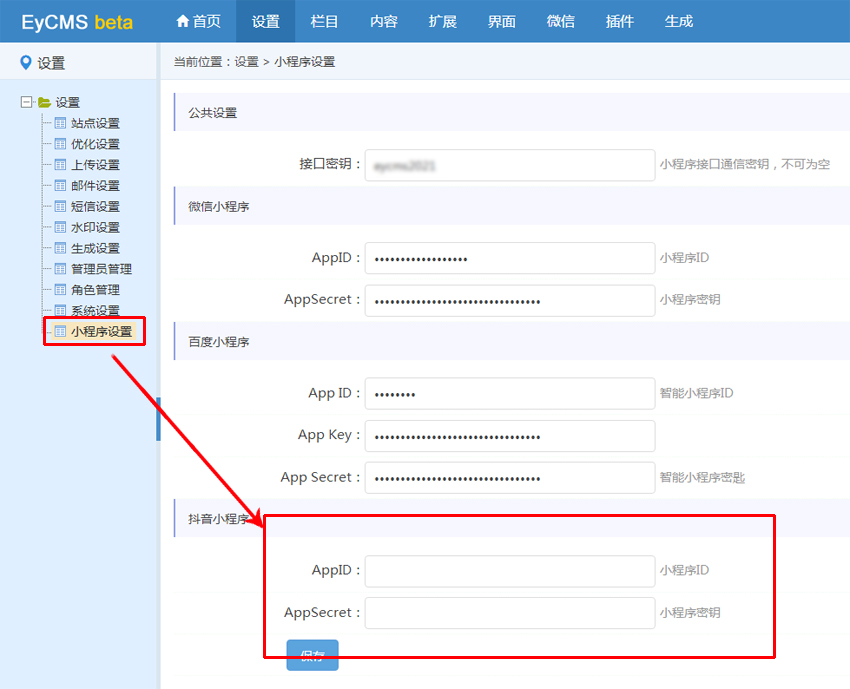Click the 保存 button
Screen dimensions: 850x689
point(312,655)
